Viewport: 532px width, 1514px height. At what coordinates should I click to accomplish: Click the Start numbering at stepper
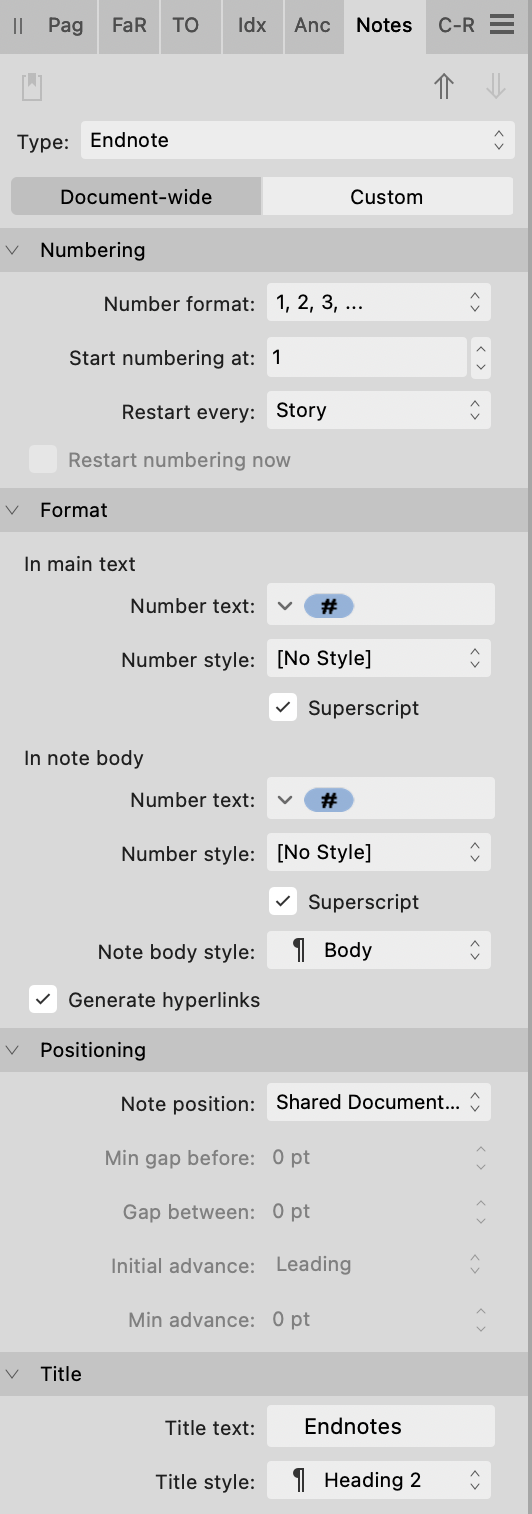481,357
